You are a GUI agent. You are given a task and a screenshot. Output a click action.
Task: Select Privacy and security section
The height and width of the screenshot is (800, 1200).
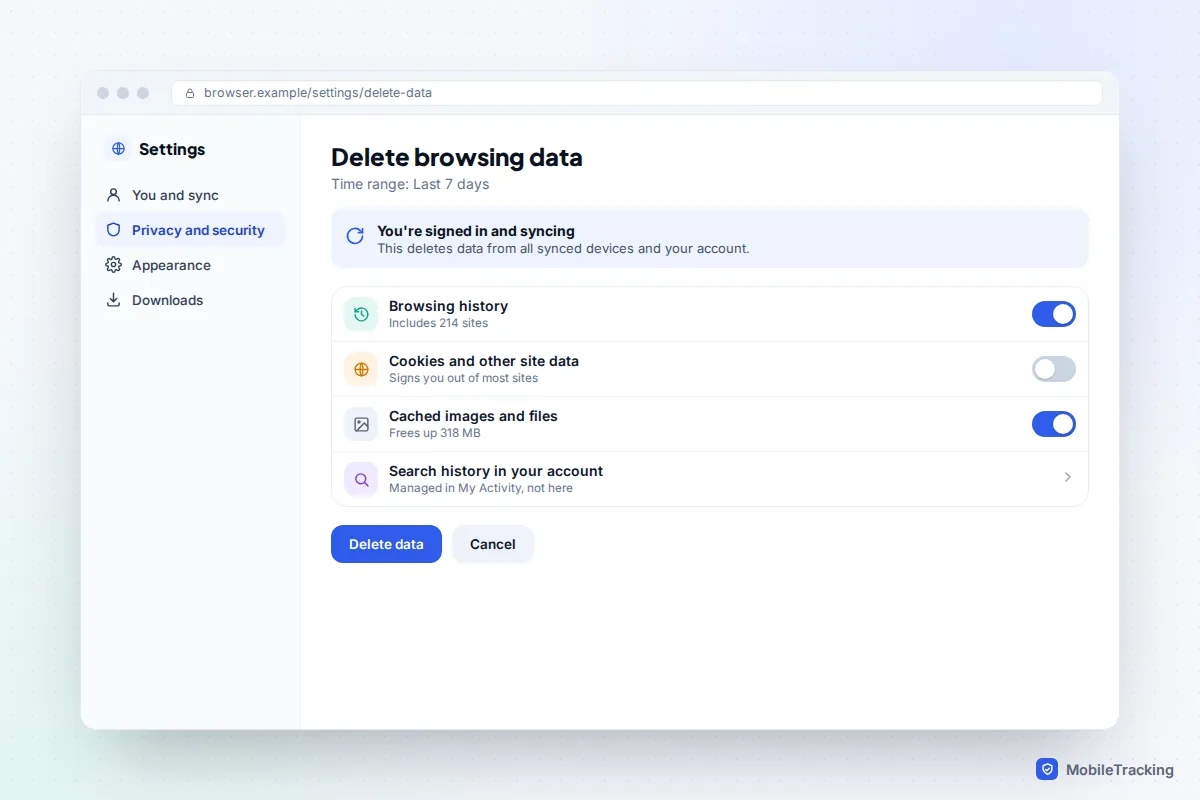191,230
